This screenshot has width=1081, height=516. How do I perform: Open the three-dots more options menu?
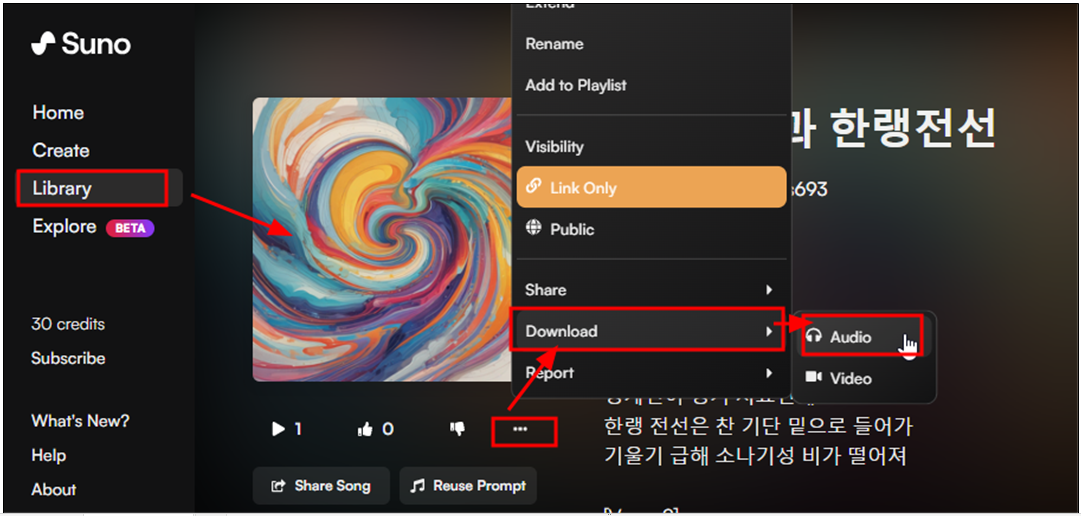coord(521,429)
